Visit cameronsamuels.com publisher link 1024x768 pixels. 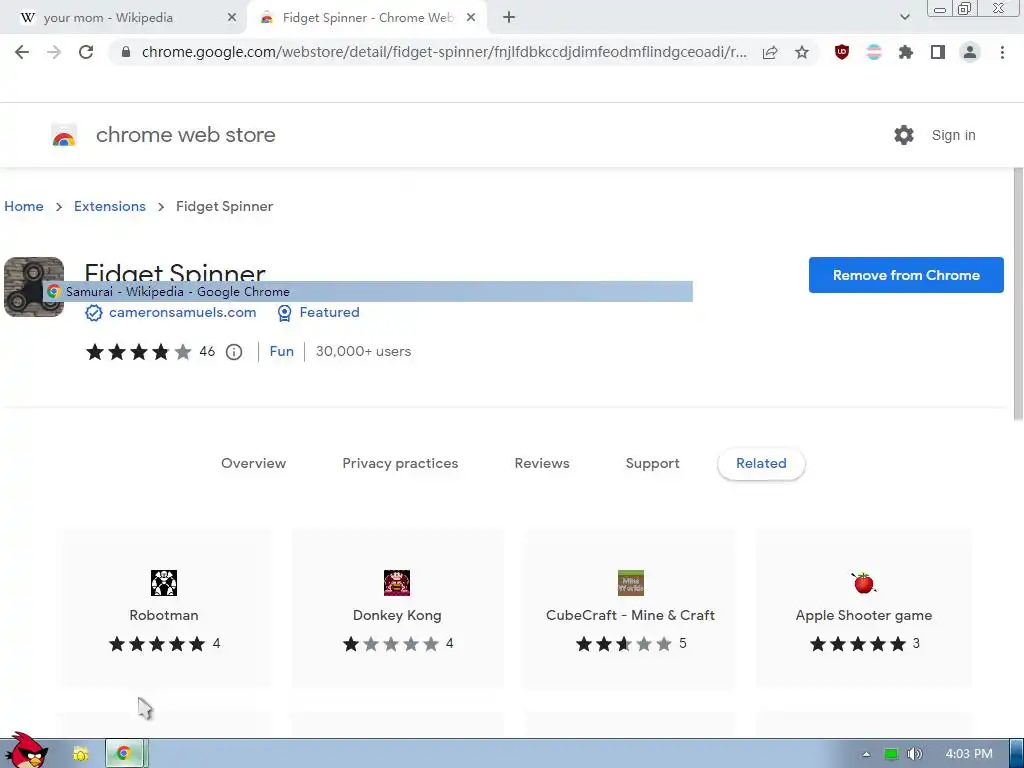183,313
